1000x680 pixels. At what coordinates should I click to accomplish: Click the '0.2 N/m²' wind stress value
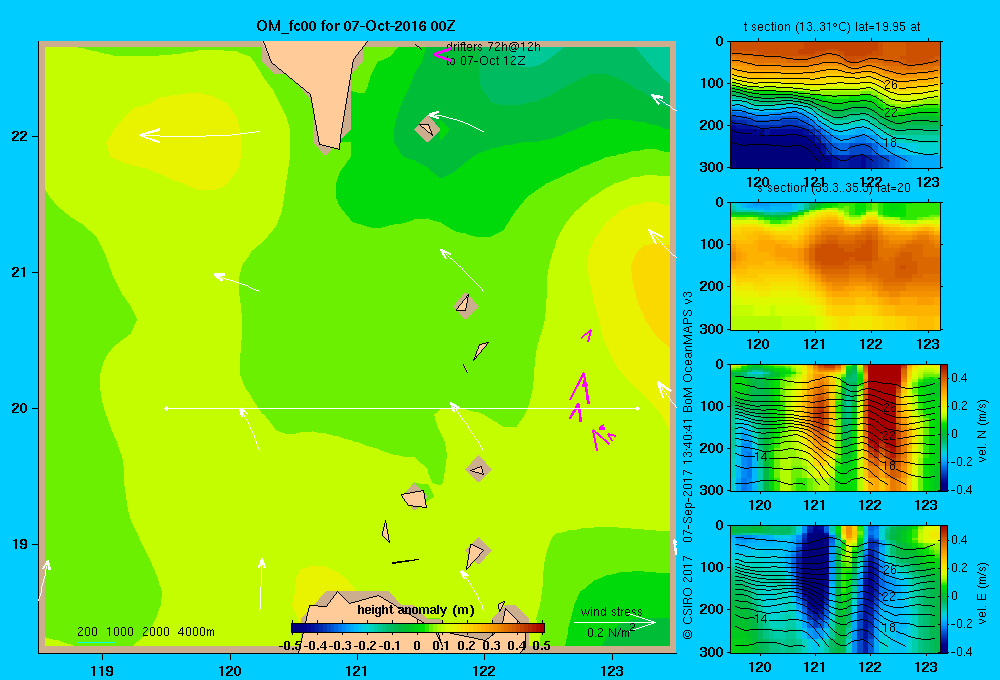[610, 632]
